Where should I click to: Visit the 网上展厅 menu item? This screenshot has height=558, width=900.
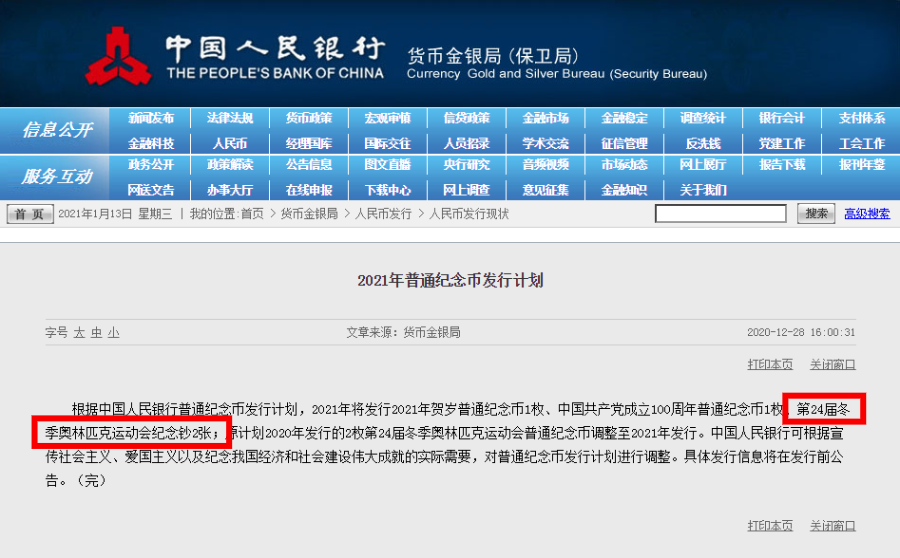click(703, 165)
